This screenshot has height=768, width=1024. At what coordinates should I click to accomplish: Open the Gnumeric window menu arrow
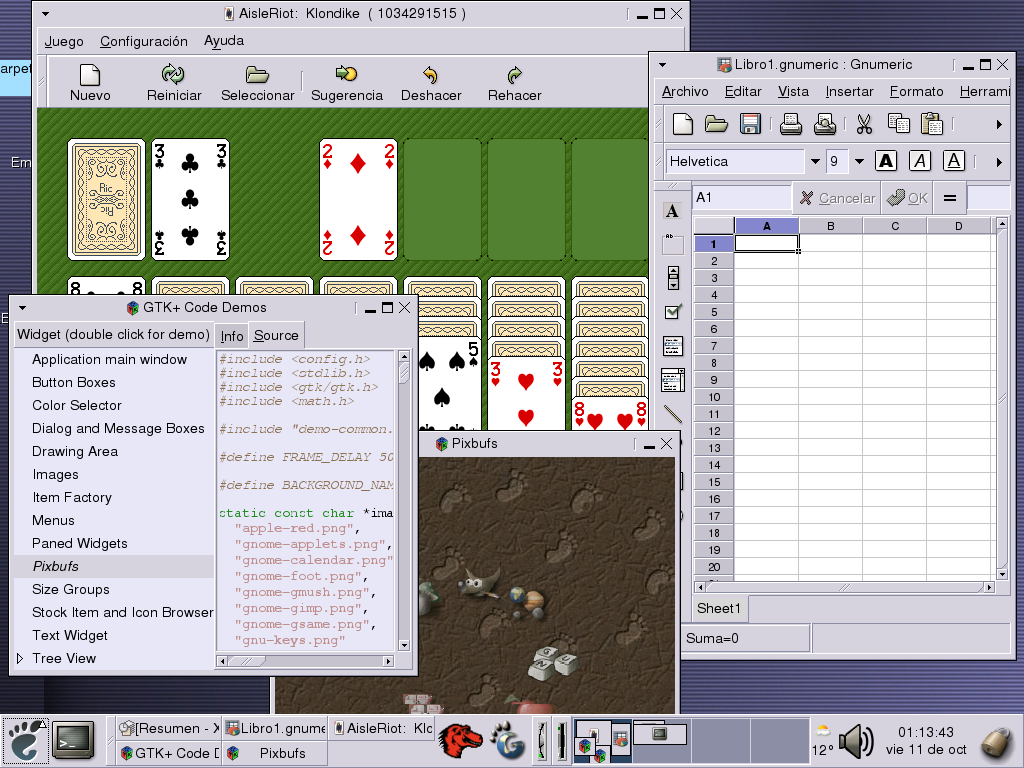point(662,65)
